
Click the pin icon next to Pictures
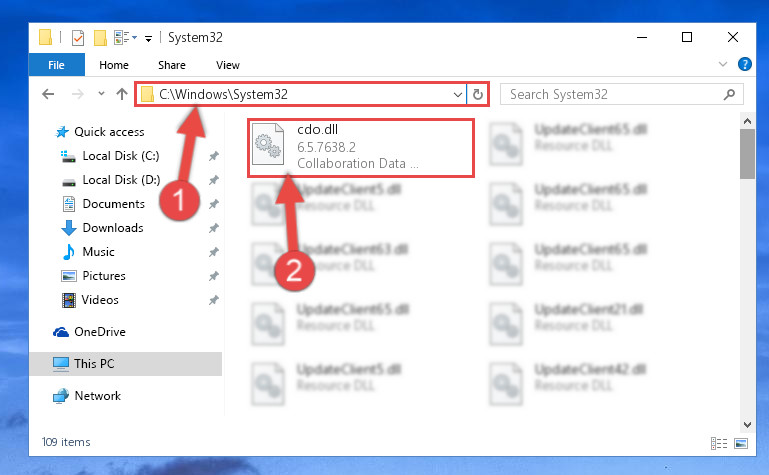213,276
